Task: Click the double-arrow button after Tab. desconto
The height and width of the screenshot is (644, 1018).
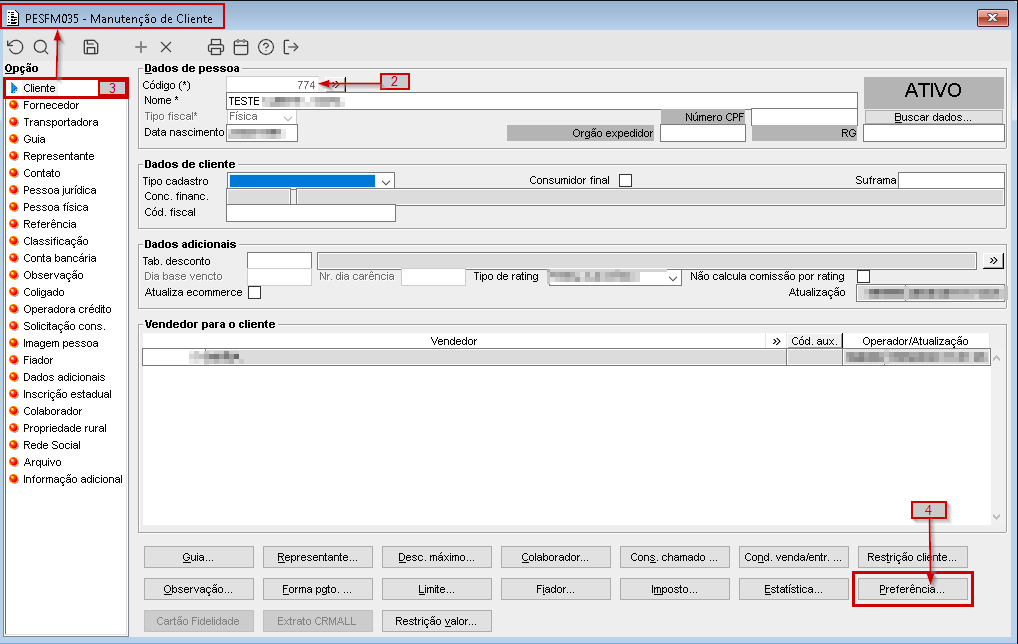Action: coord(993,261)
